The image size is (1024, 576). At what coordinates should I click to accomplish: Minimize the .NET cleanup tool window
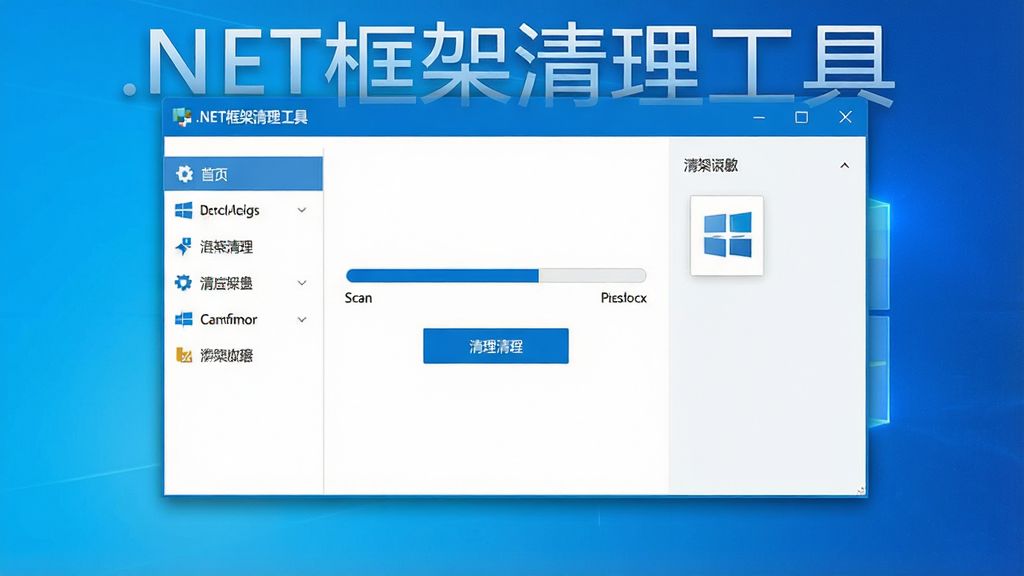click(759, 118)
